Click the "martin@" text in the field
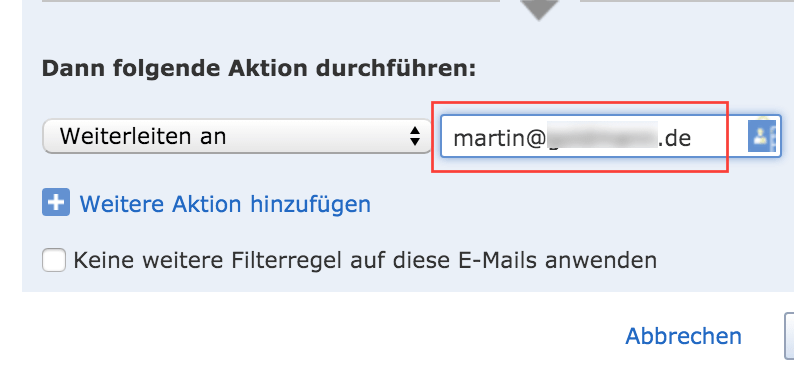This screenshot has width=794, height=372. 498,138
